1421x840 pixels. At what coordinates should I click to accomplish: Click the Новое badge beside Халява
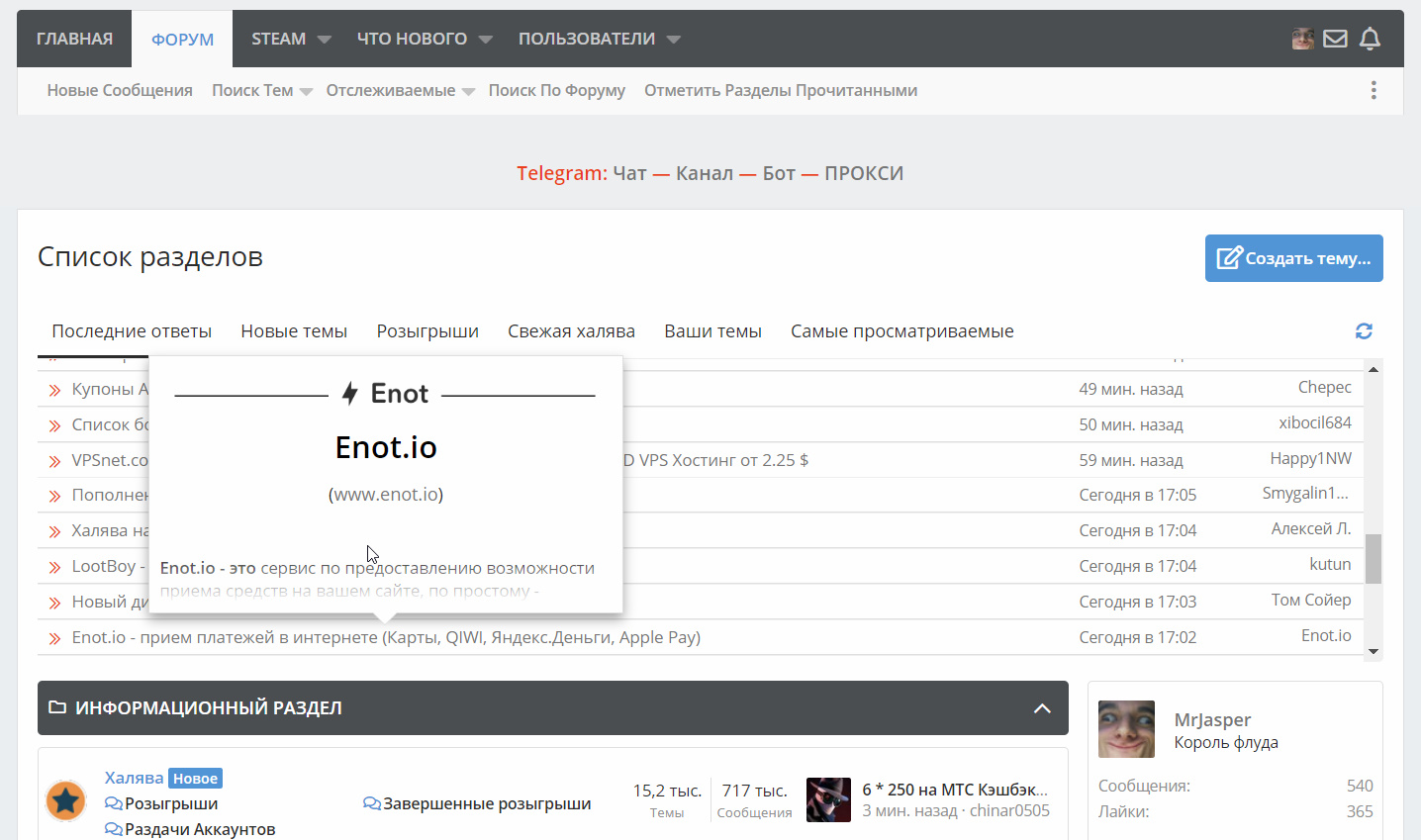(x=195, y=779)
